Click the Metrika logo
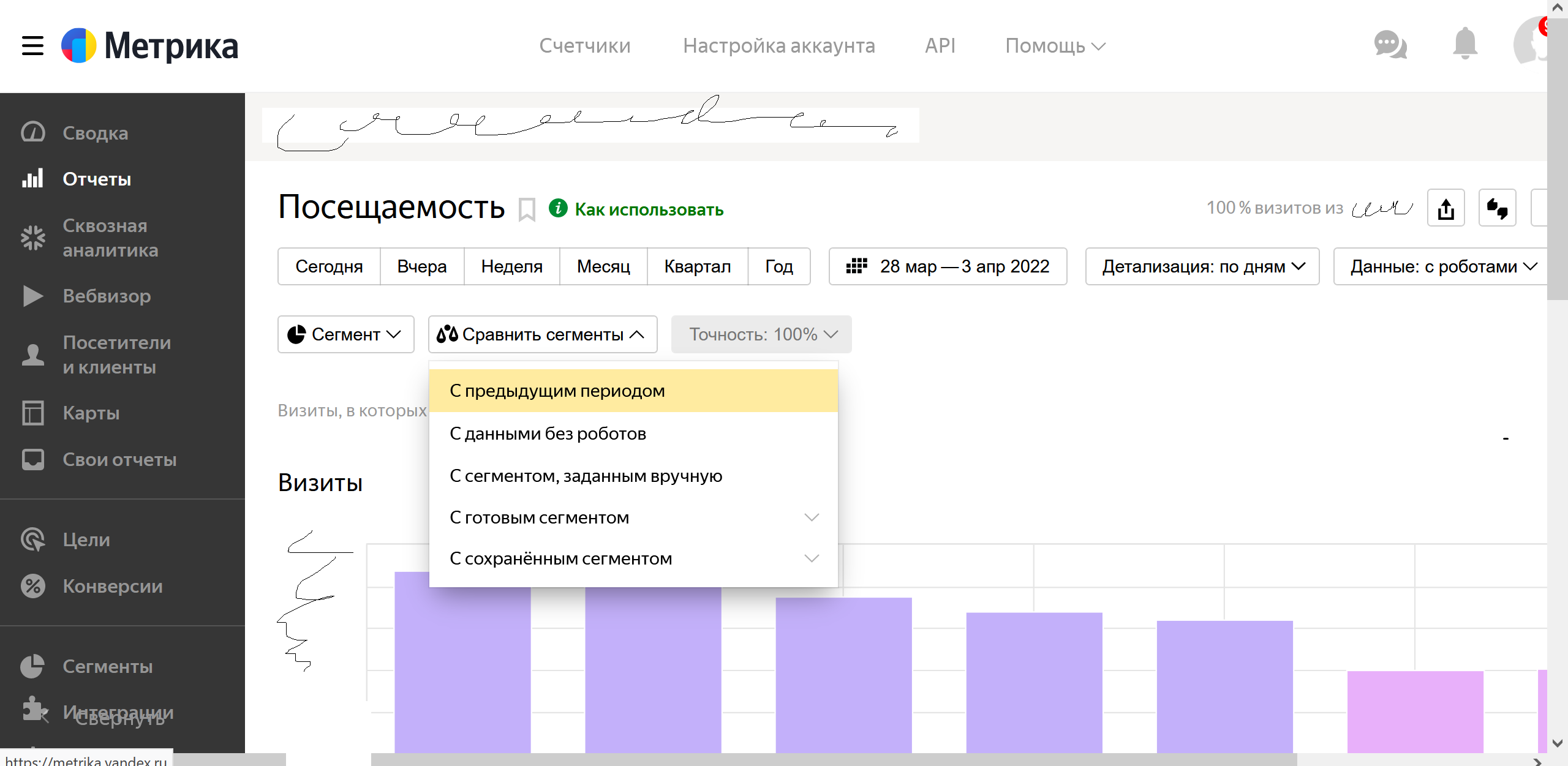The width and height of the screenshot is (1568, 766). coord(150,46)
